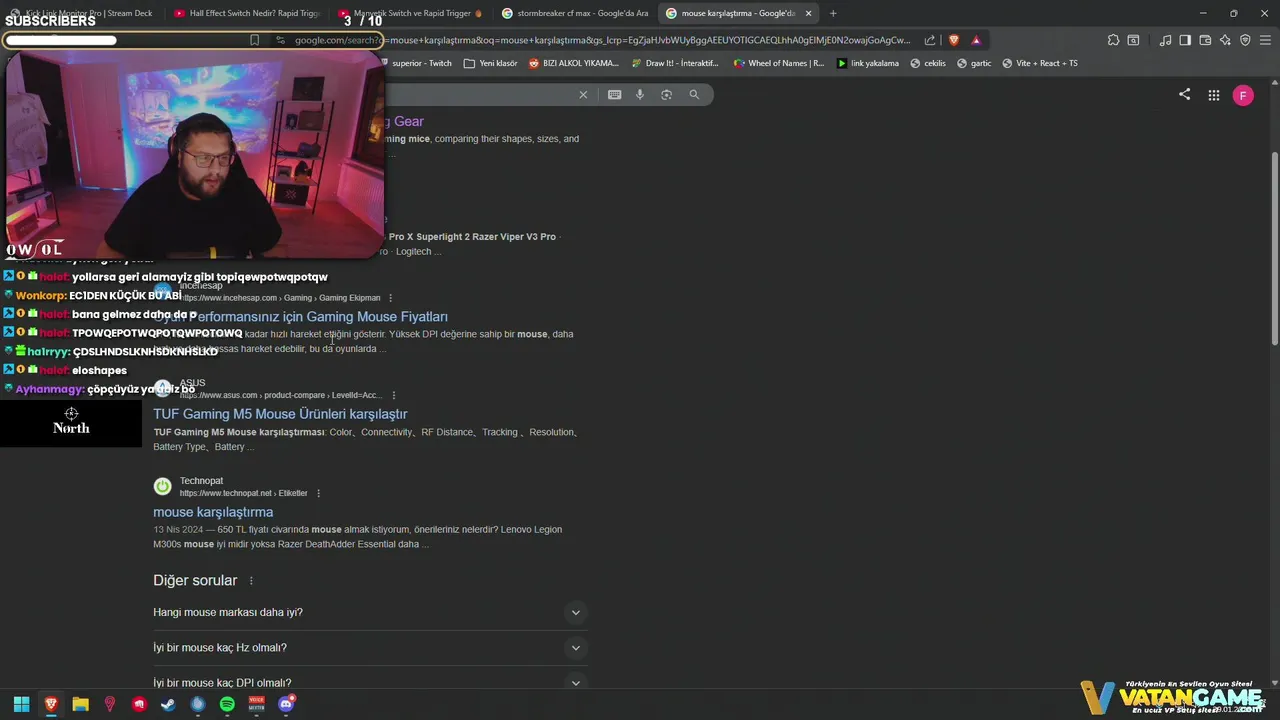Screen dimensions: 1280x720
Task: Open File Explorer from the taskbar
Action: pos(80,704)
